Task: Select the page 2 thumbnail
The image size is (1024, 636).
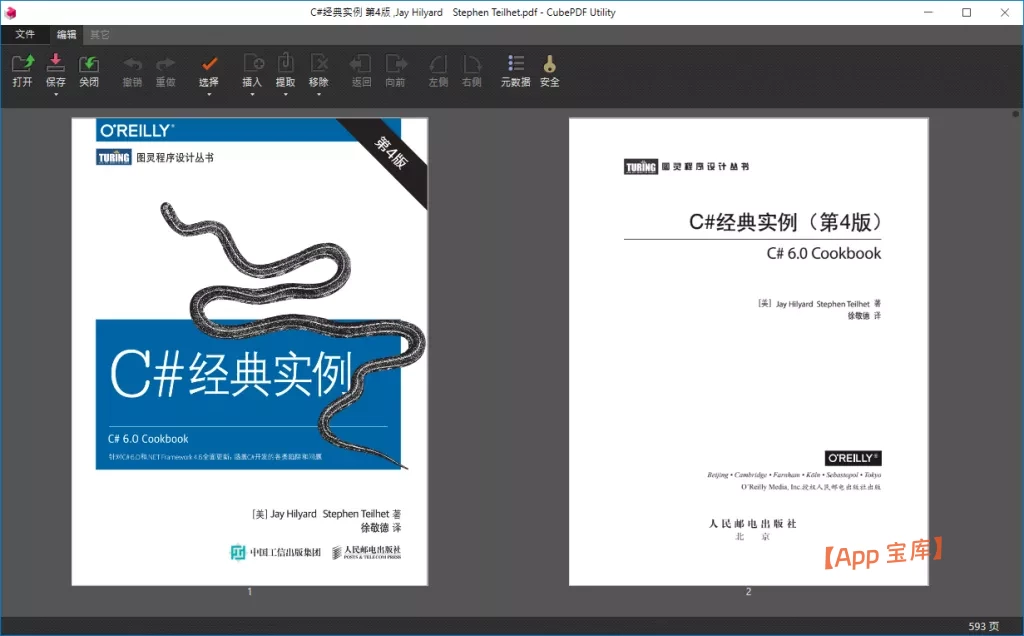Action: 748,350
